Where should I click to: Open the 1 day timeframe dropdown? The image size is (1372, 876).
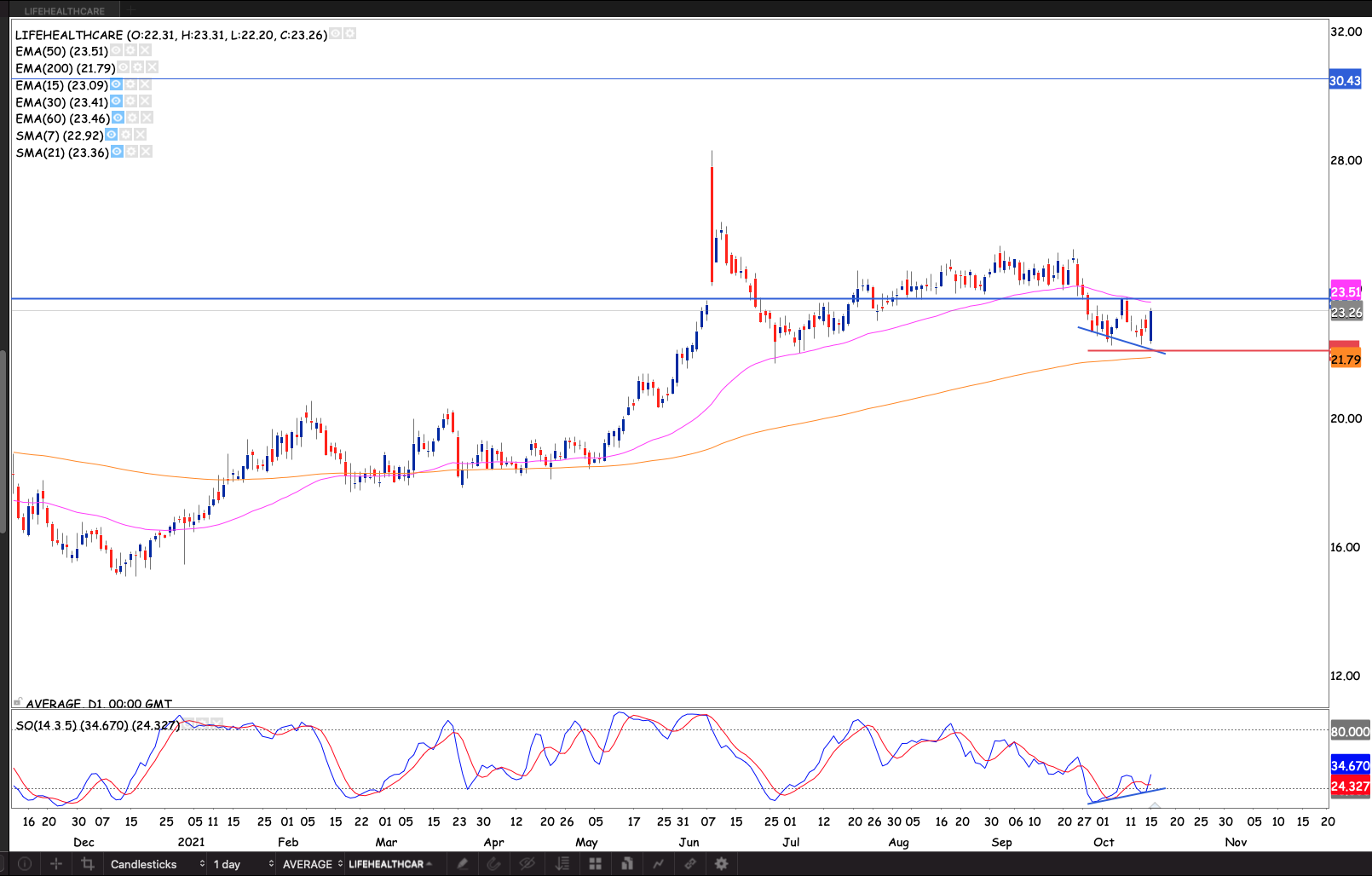[x=243, y=863]
